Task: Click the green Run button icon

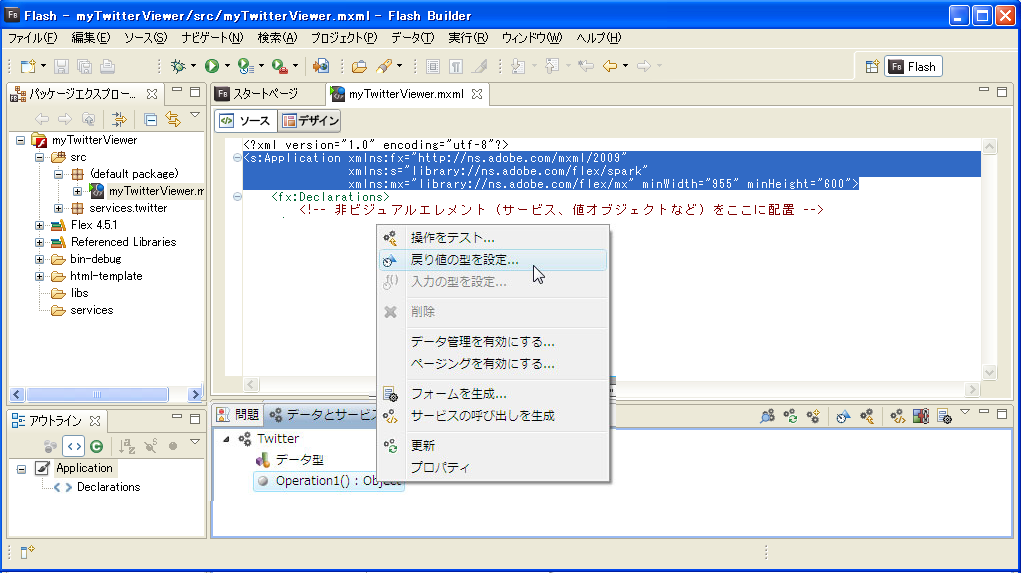Action: [x=212, y=66]
